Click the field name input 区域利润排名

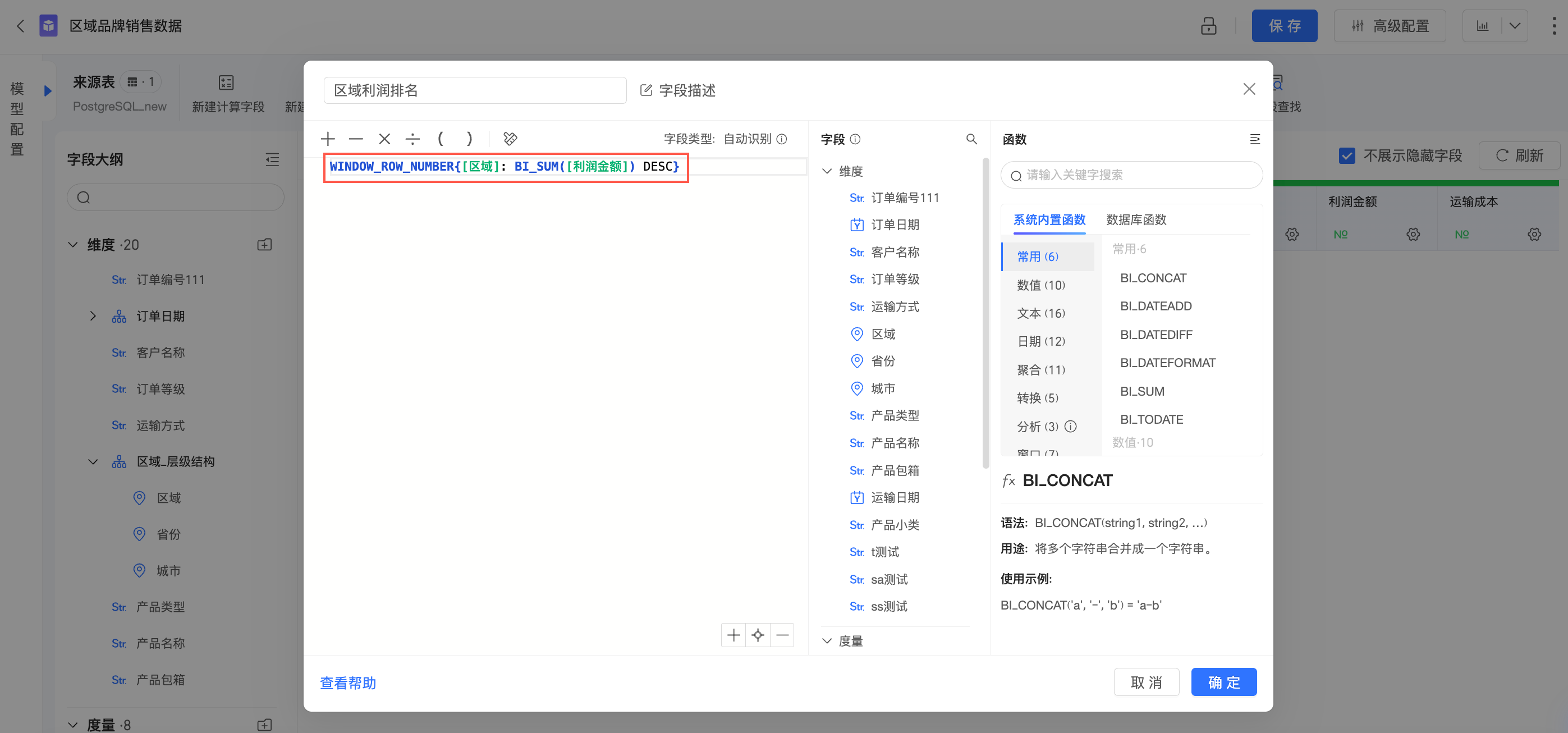475,90
